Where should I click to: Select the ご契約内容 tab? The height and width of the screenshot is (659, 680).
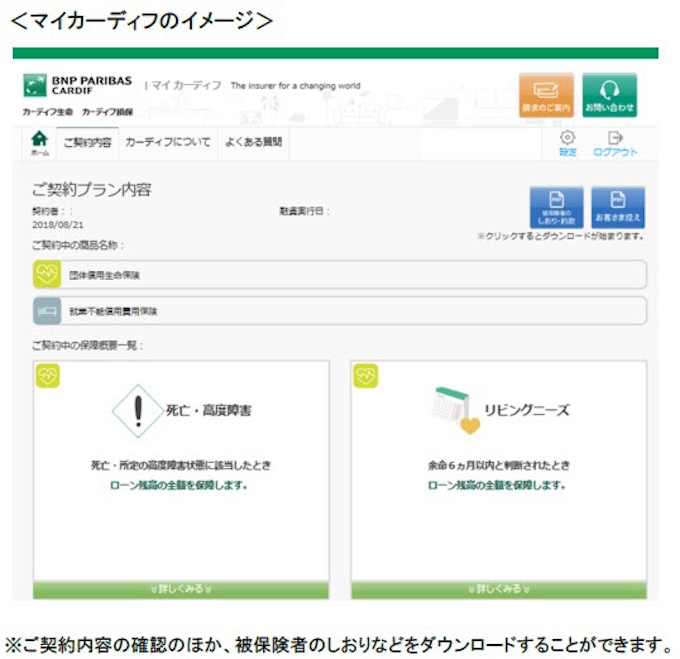point(87,143)
